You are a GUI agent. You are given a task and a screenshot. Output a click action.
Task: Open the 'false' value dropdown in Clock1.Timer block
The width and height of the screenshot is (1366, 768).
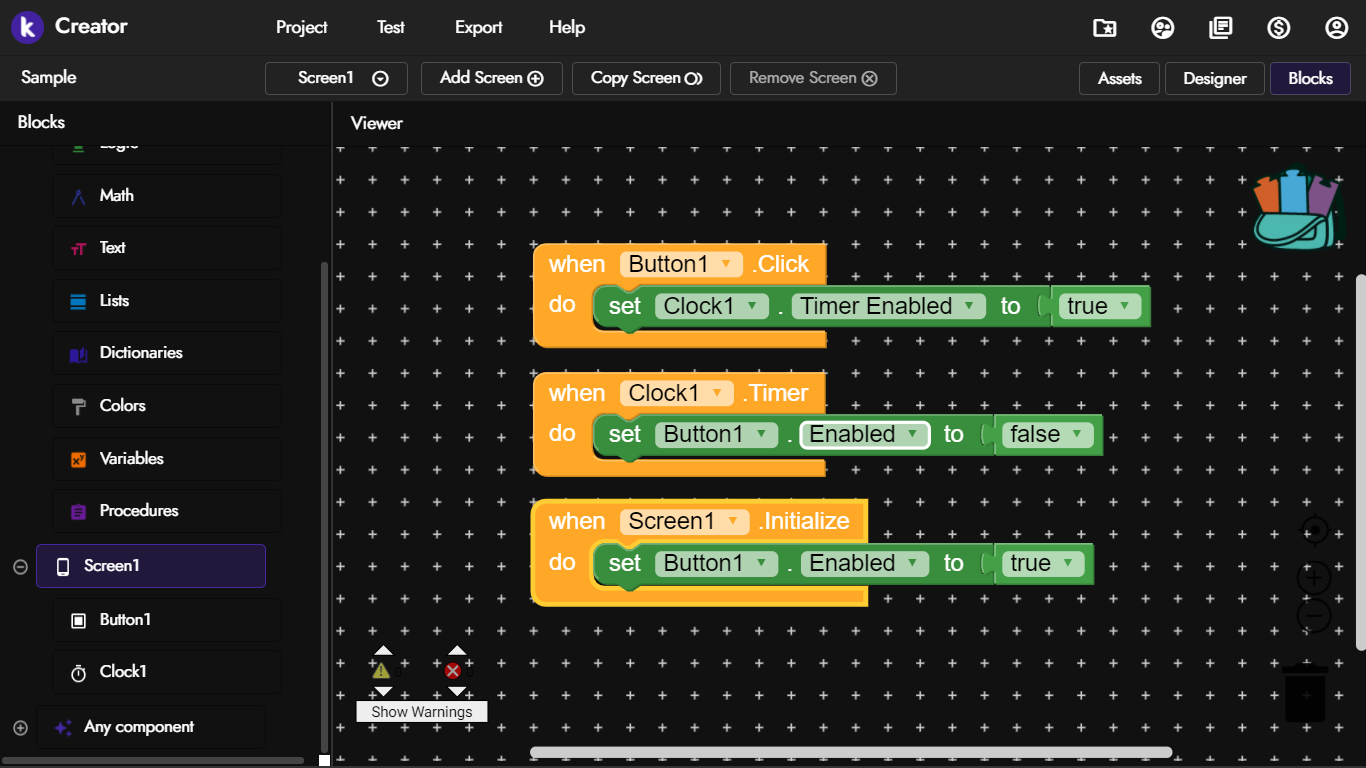[1077, 434]
